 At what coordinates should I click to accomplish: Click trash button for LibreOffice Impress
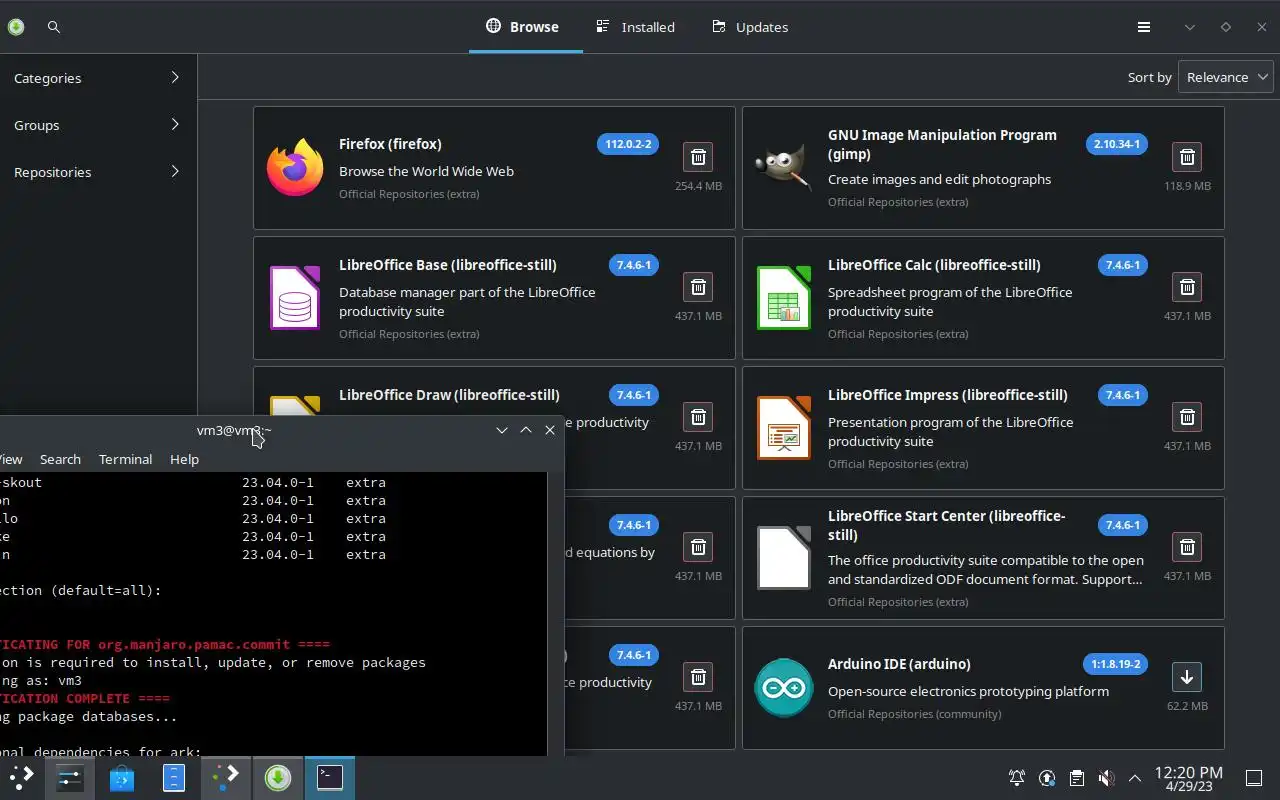coord(1187,417)
